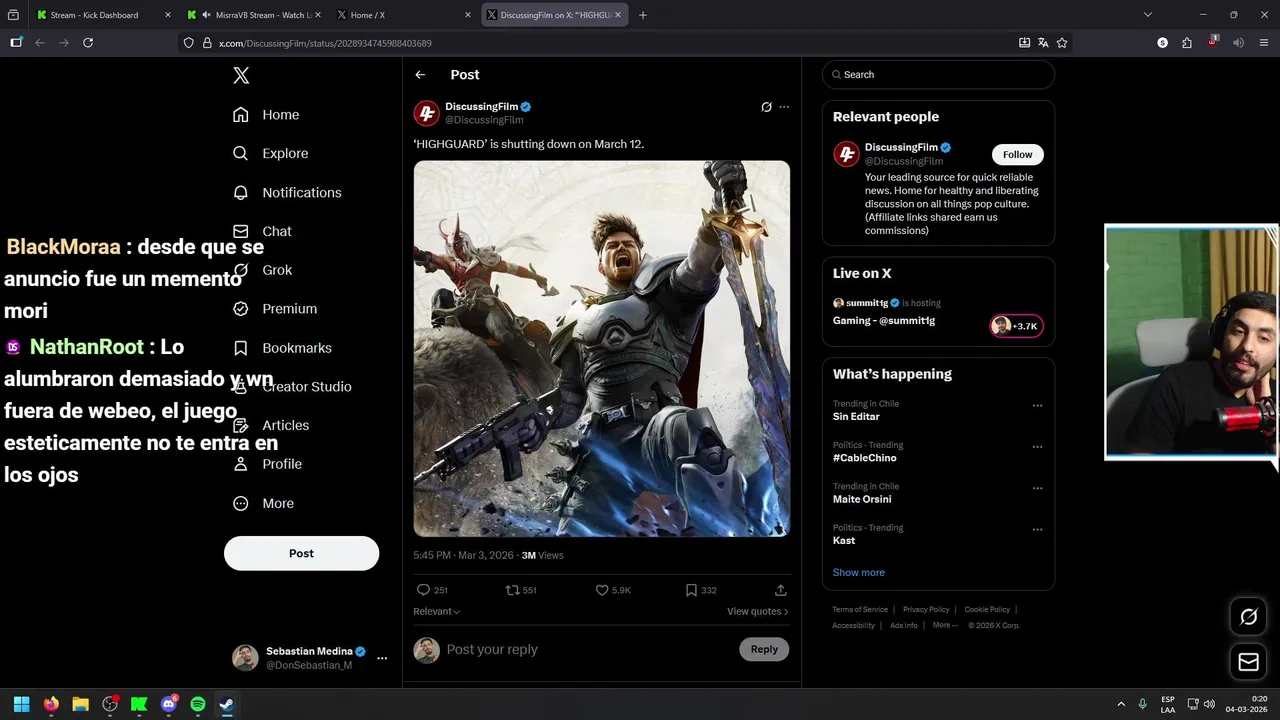
Task: Open Maite Orsini trending topic
Action: click(862, 499)
